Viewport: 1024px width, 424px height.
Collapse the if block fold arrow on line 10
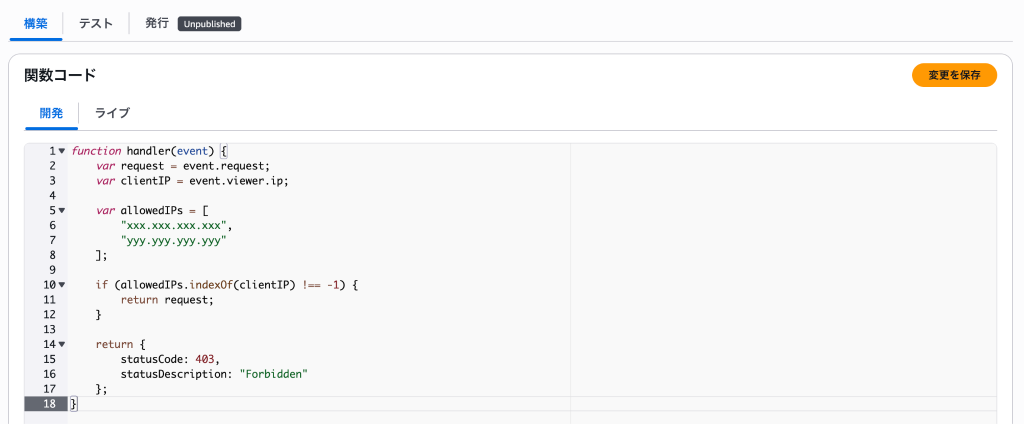click(x=62, y=285)
